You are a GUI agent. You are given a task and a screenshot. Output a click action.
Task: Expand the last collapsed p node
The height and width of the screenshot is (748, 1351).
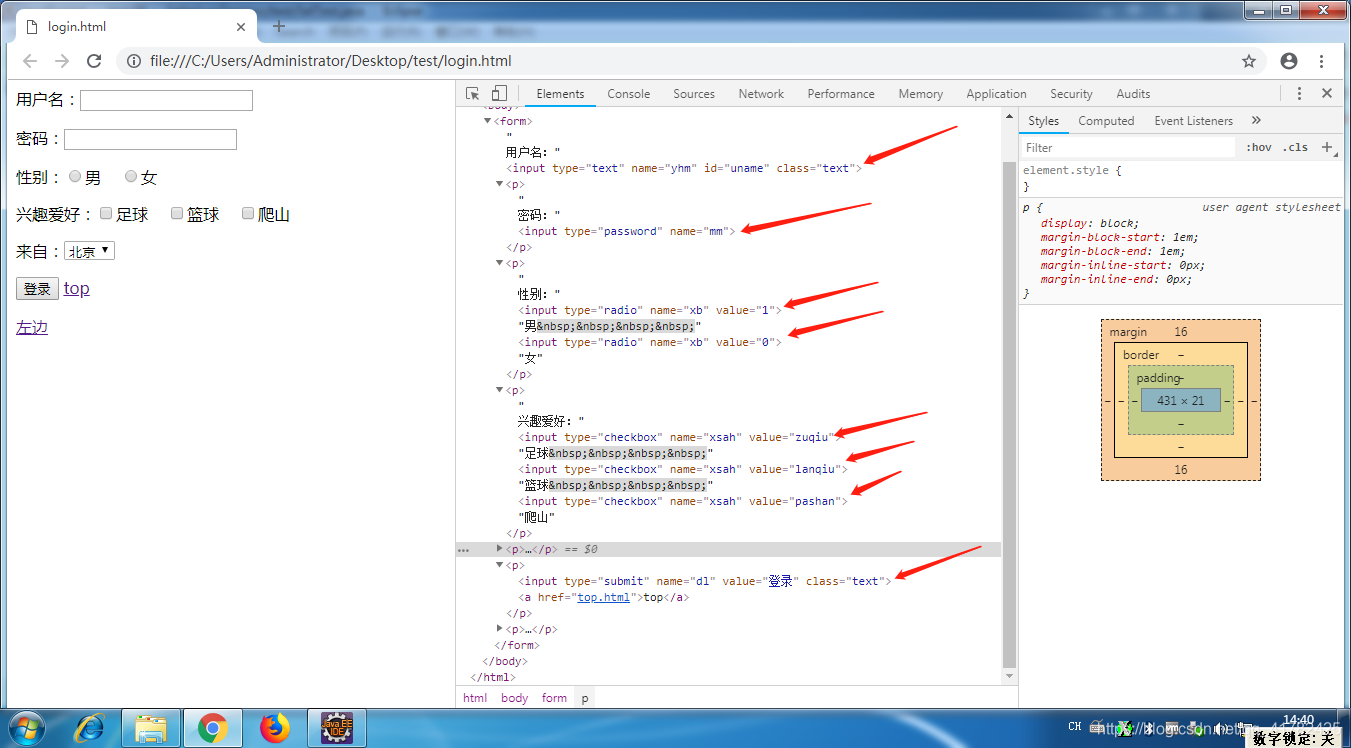click(500, 629)
